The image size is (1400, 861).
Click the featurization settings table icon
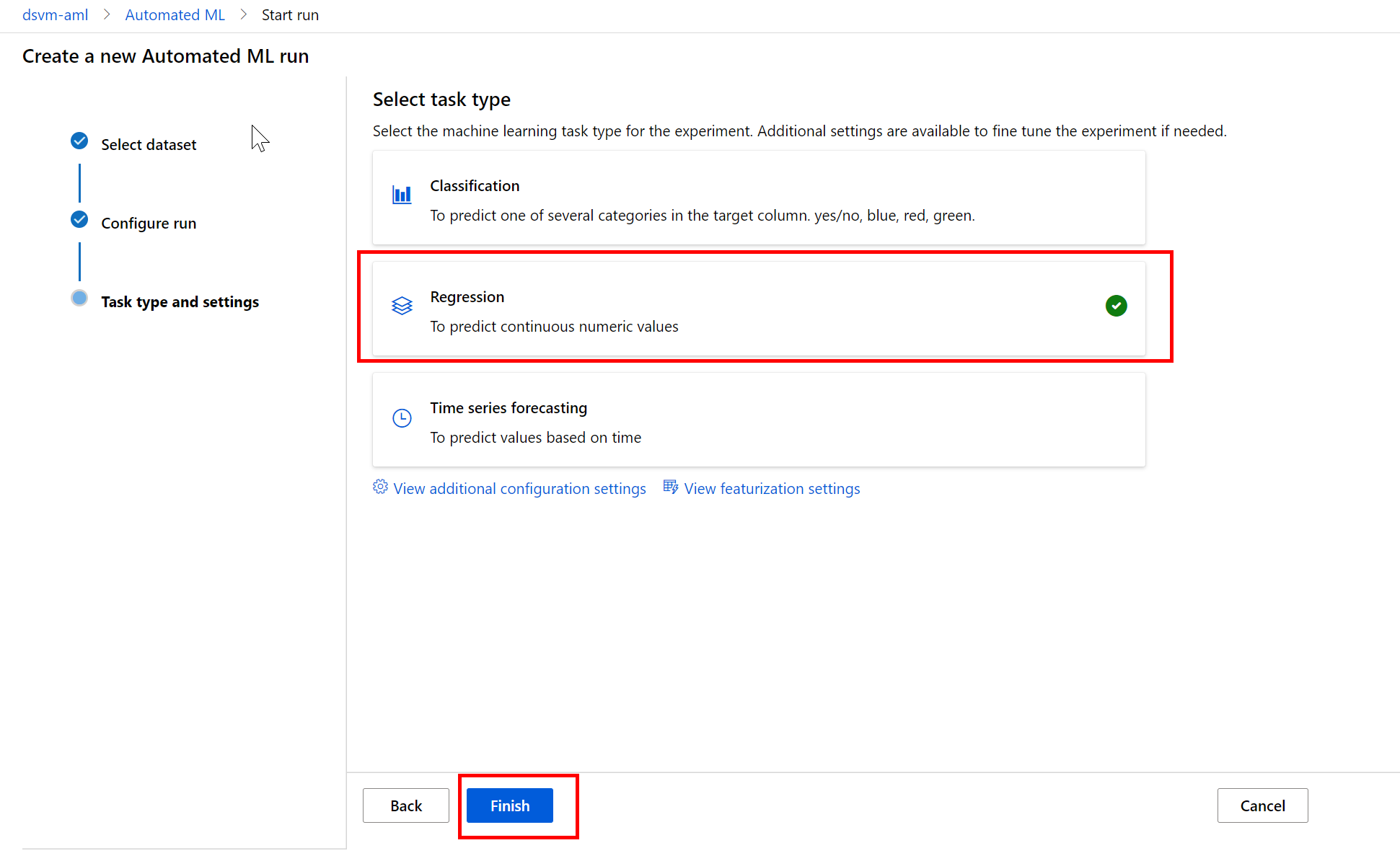[x=671, y=487]
